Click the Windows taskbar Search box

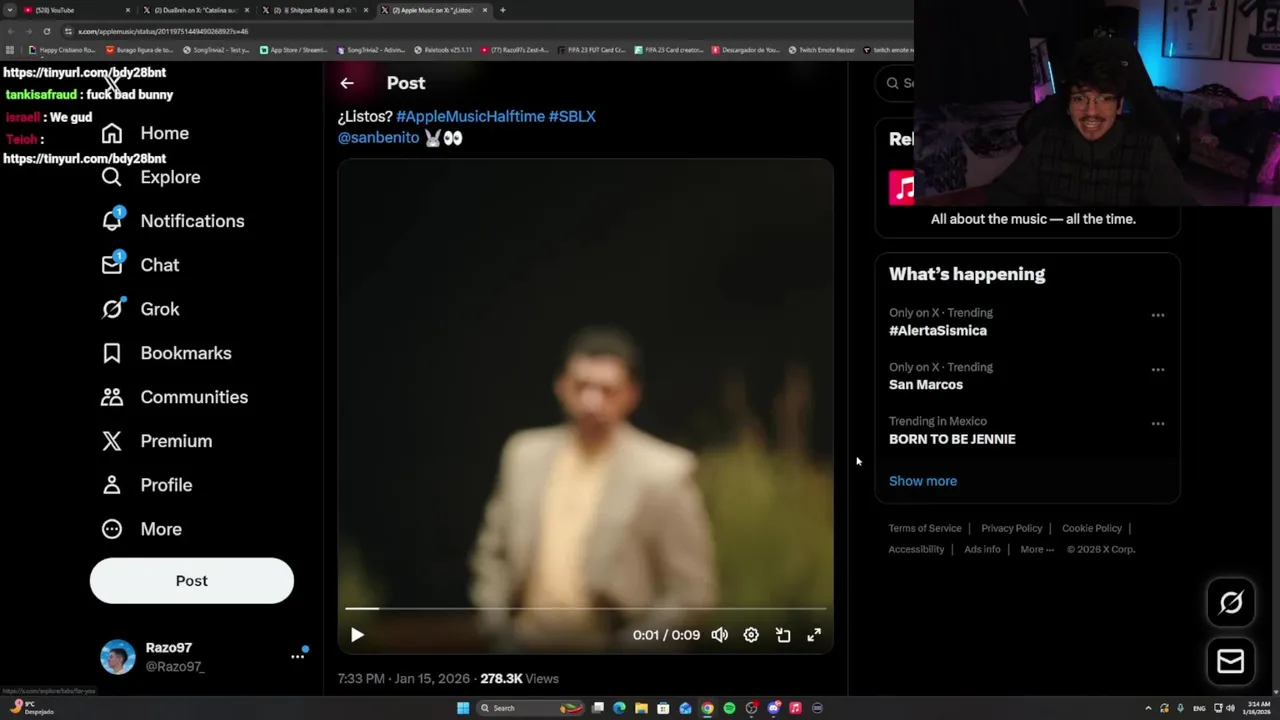coord(530,708)
